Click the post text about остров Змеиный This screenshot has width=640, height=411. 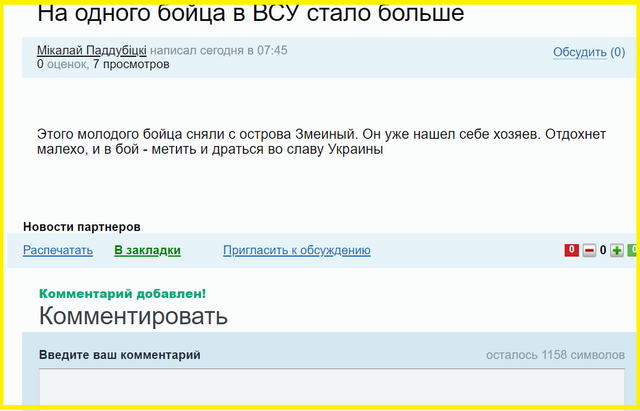coord(322,142)
